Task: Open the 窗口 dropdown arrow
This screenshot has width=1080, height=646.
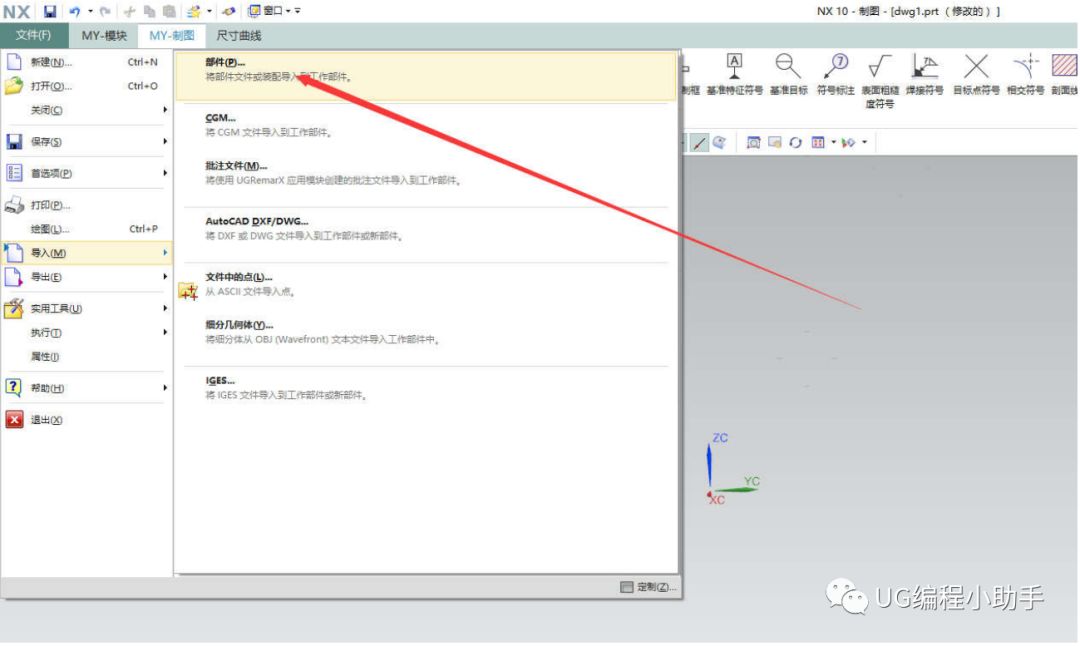Action: 288,11
